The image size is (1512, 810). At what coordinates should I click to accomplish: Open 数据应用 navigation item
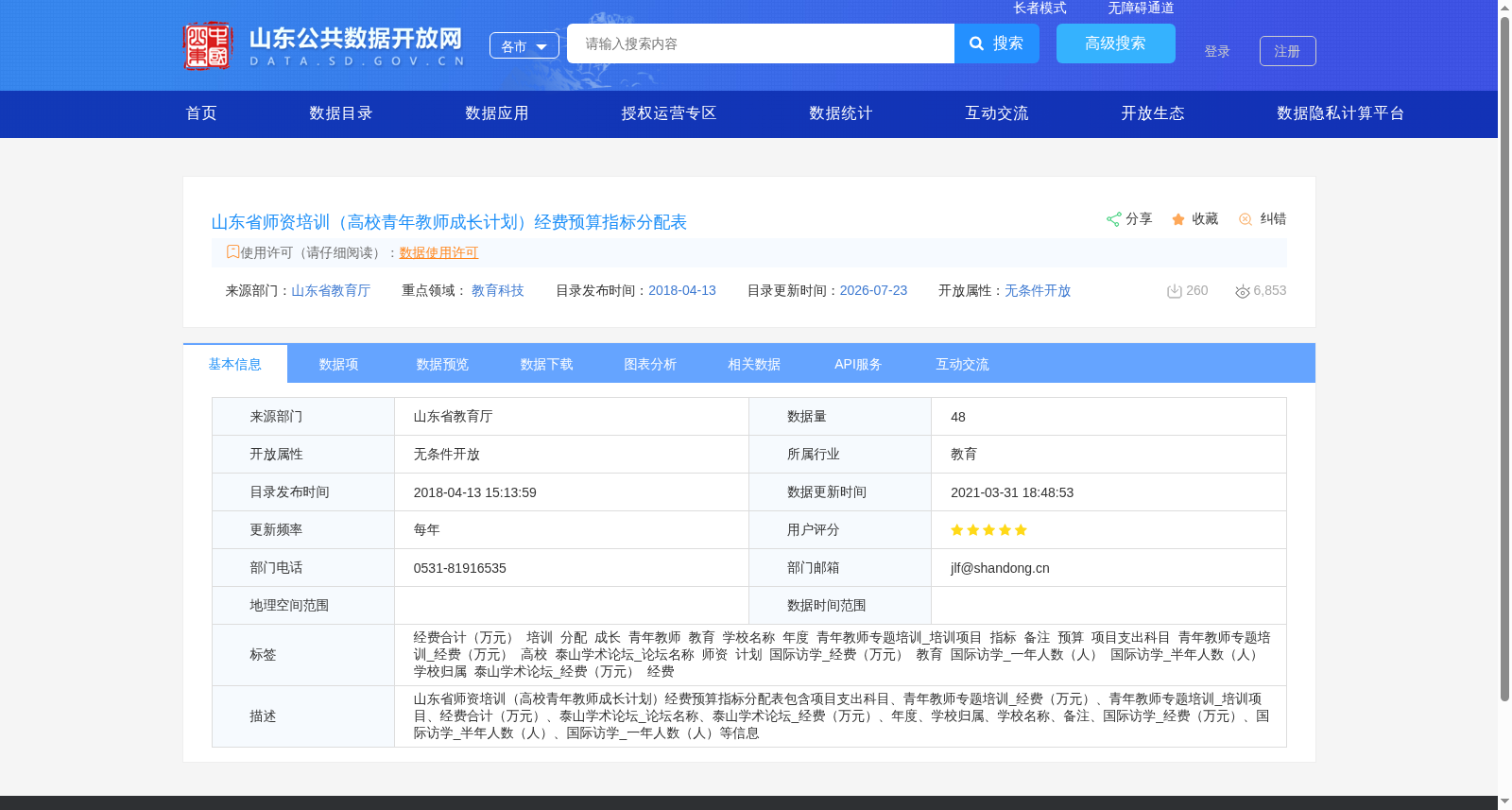tap(497, 113)
